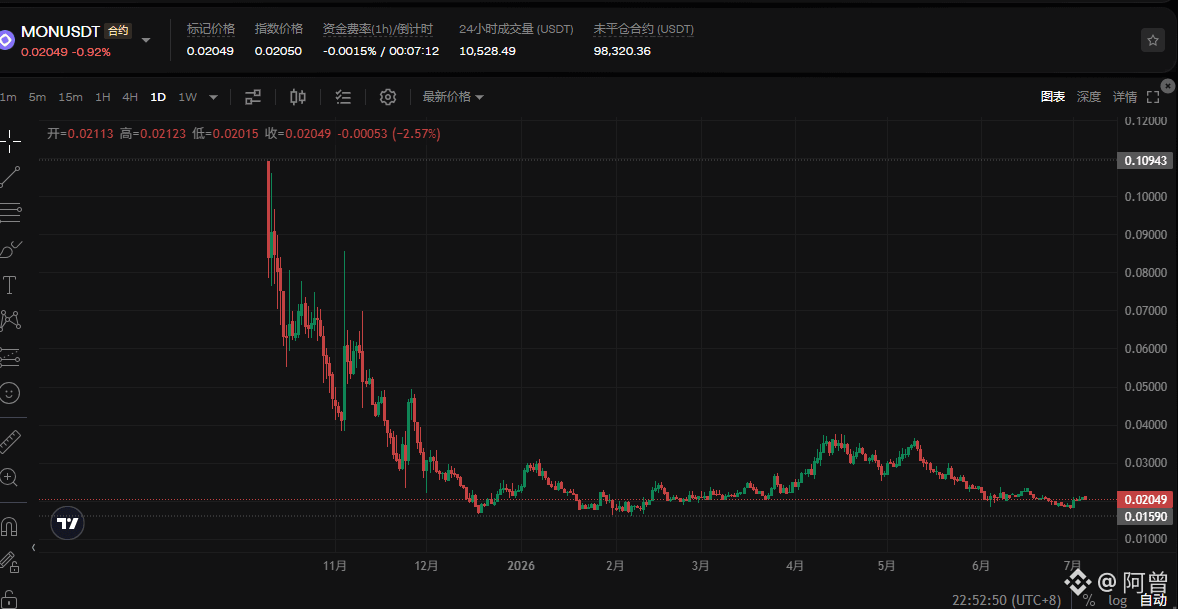1178x609 pixels.
Task: Click the current price label 0.02049 on axis
Action: (1146, 499)
